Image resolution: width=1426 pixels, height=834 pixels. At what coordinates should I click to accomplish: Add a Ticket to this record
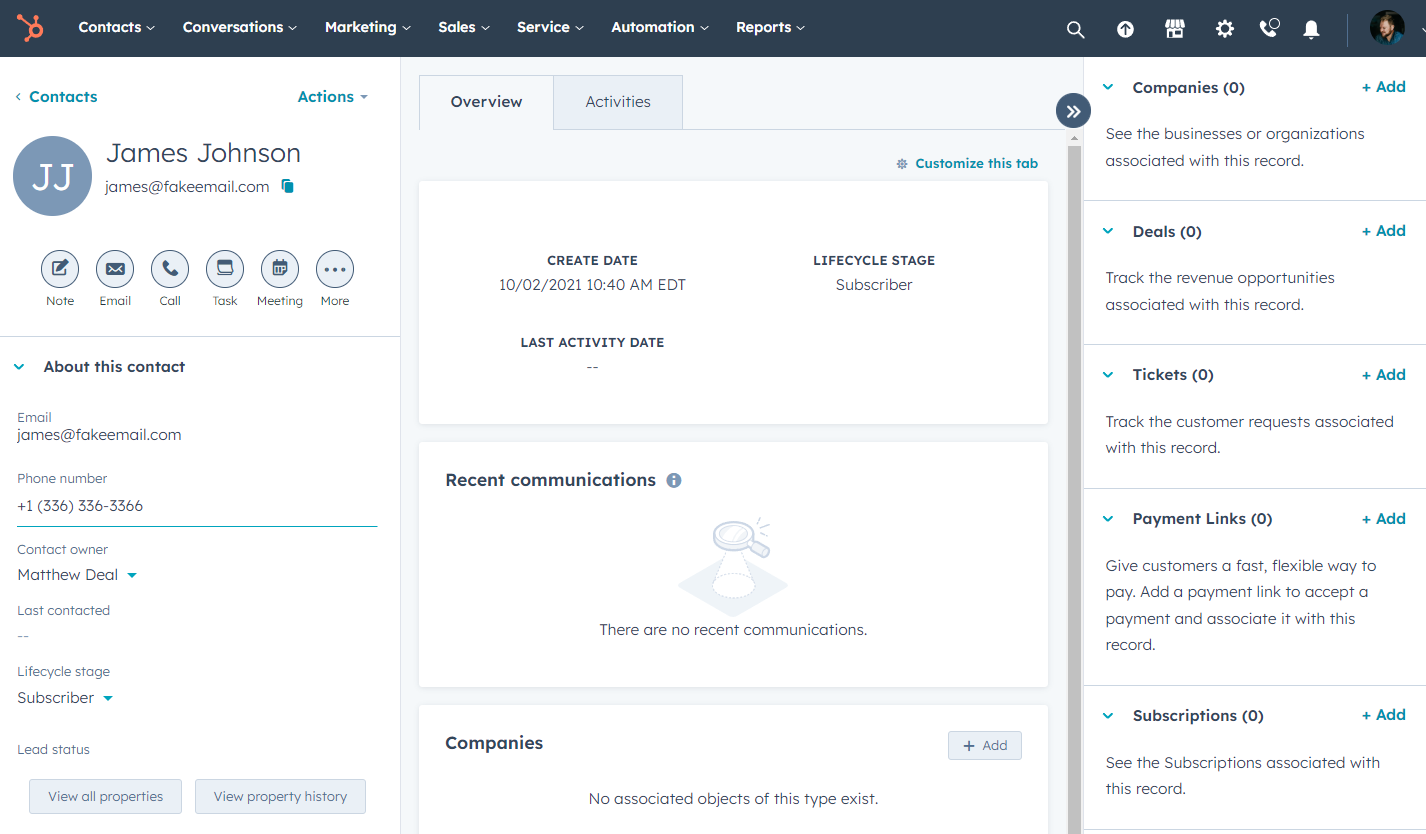1383,374
